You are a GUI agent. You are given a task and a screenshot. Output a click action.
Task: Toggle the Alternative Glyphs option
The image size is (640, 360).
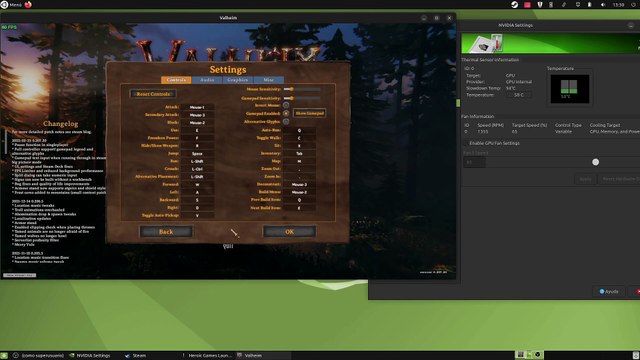pyautogui.click(x=286, y=122)
